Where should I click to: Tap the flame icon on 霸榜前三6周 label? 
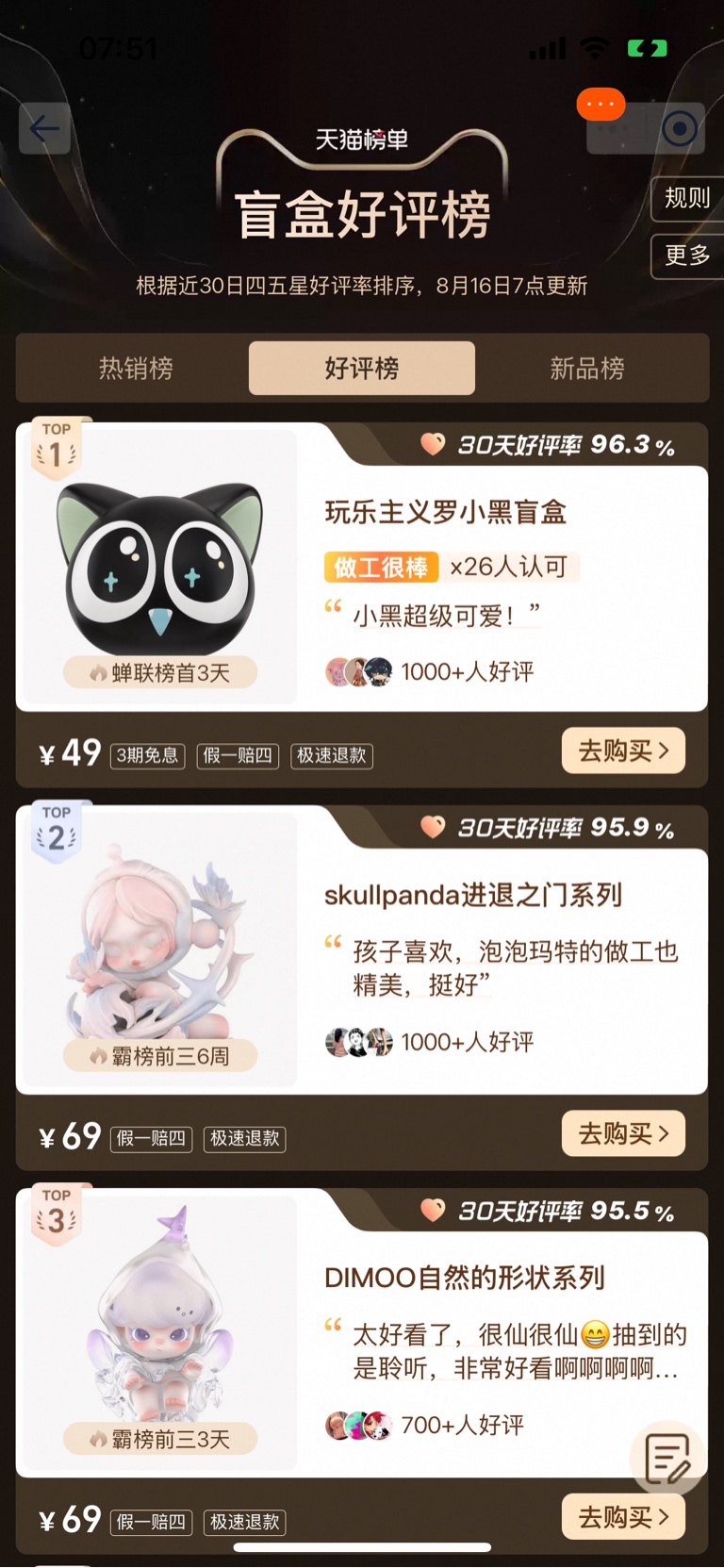(x=99, y=1056)
